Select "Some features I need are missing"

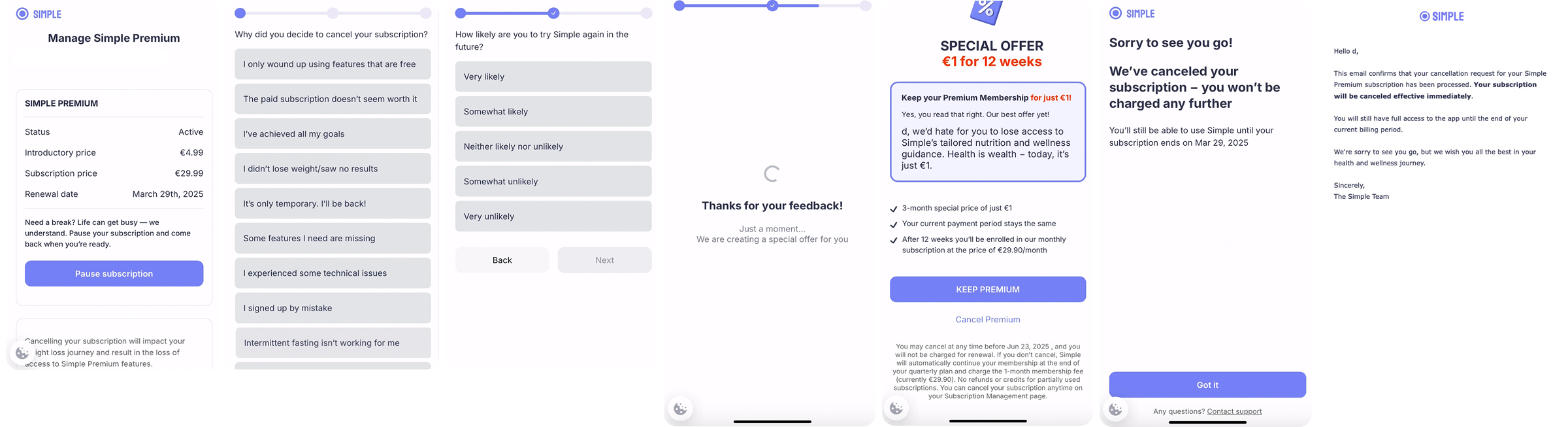pyautogui.click(x=333, y=238)
